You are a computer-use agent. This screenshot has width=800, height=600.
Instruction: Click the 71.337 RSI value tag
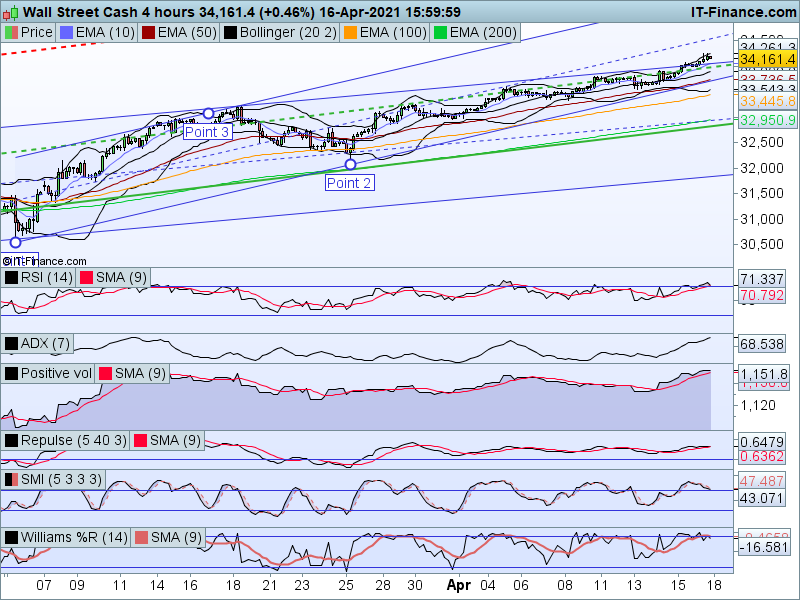[x=762, y=280]
